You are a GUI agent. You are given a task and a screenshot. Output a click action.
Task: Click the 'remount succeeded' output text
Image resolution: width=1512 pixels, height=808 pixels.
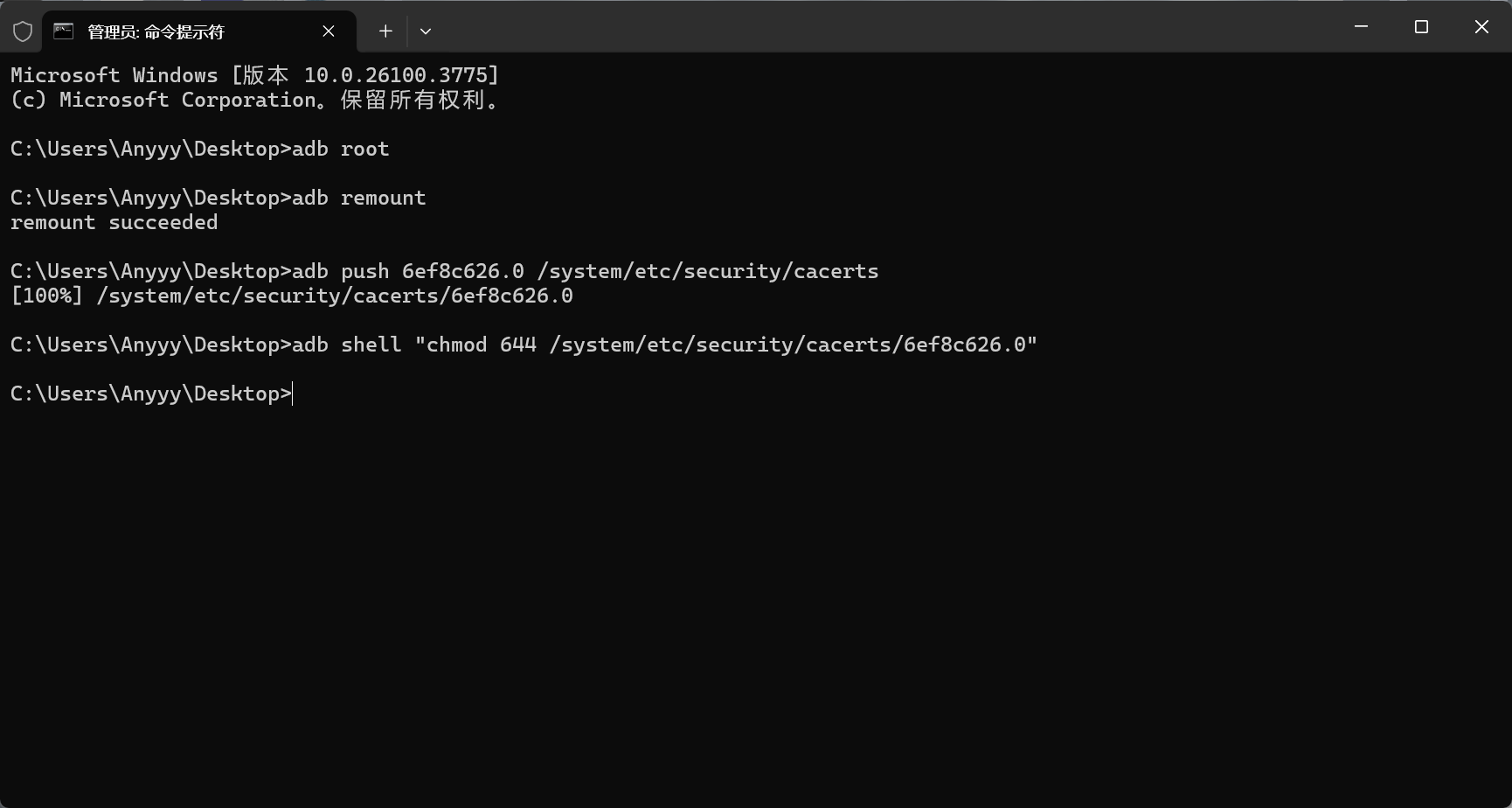[x=114, y=222]
